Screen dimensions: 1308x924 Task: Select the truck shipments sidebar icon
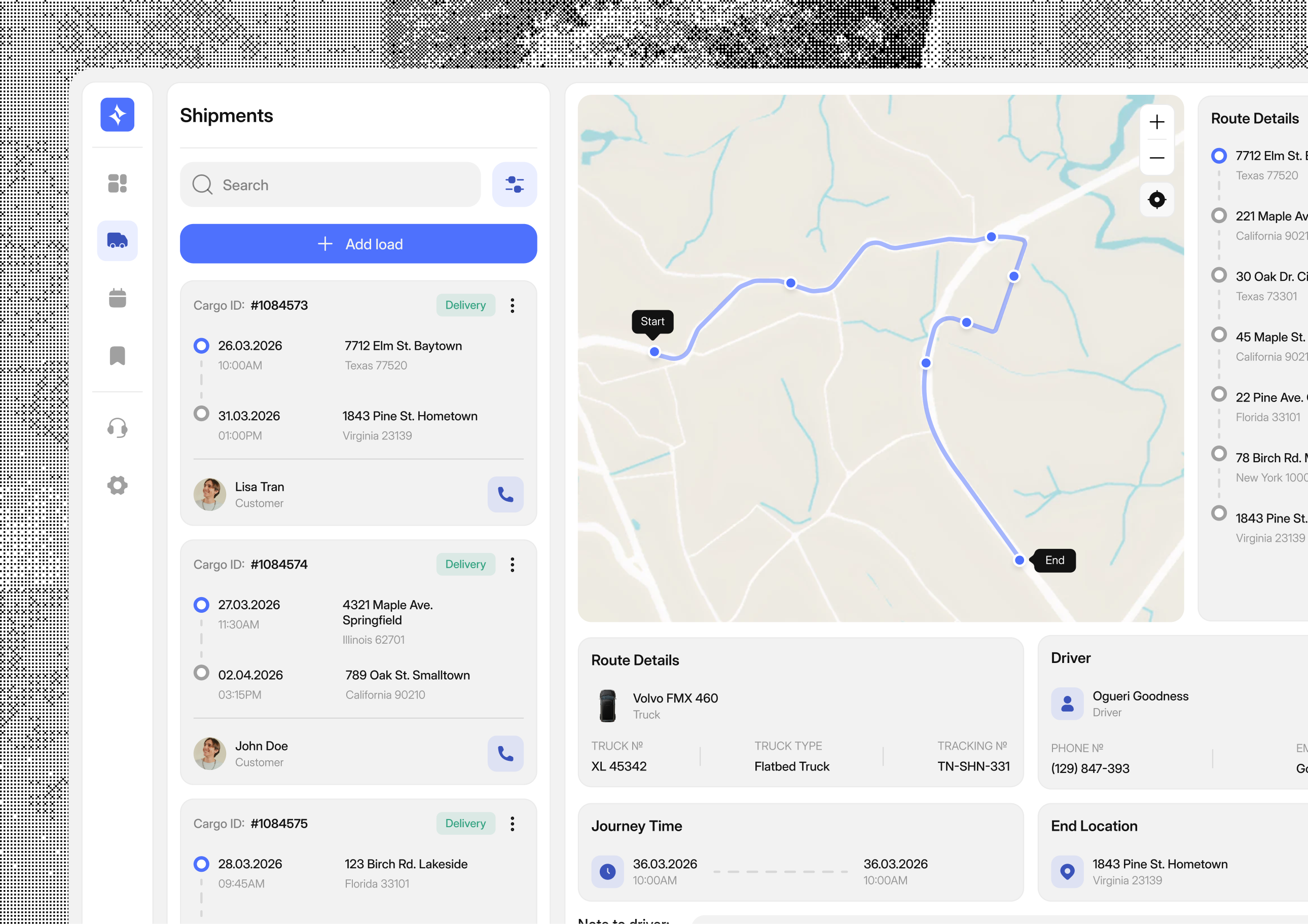[x=117, y=240]
